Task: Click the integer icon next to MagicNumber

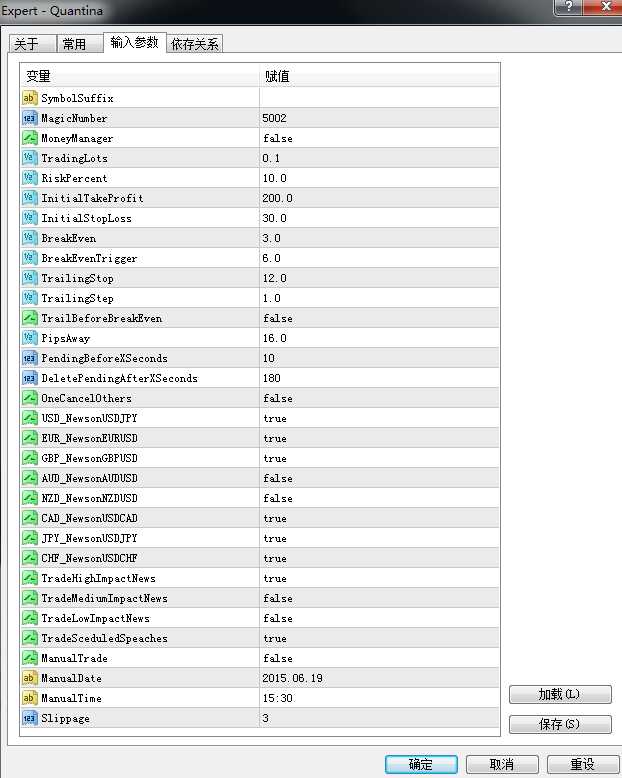Action: click(29, 118)
